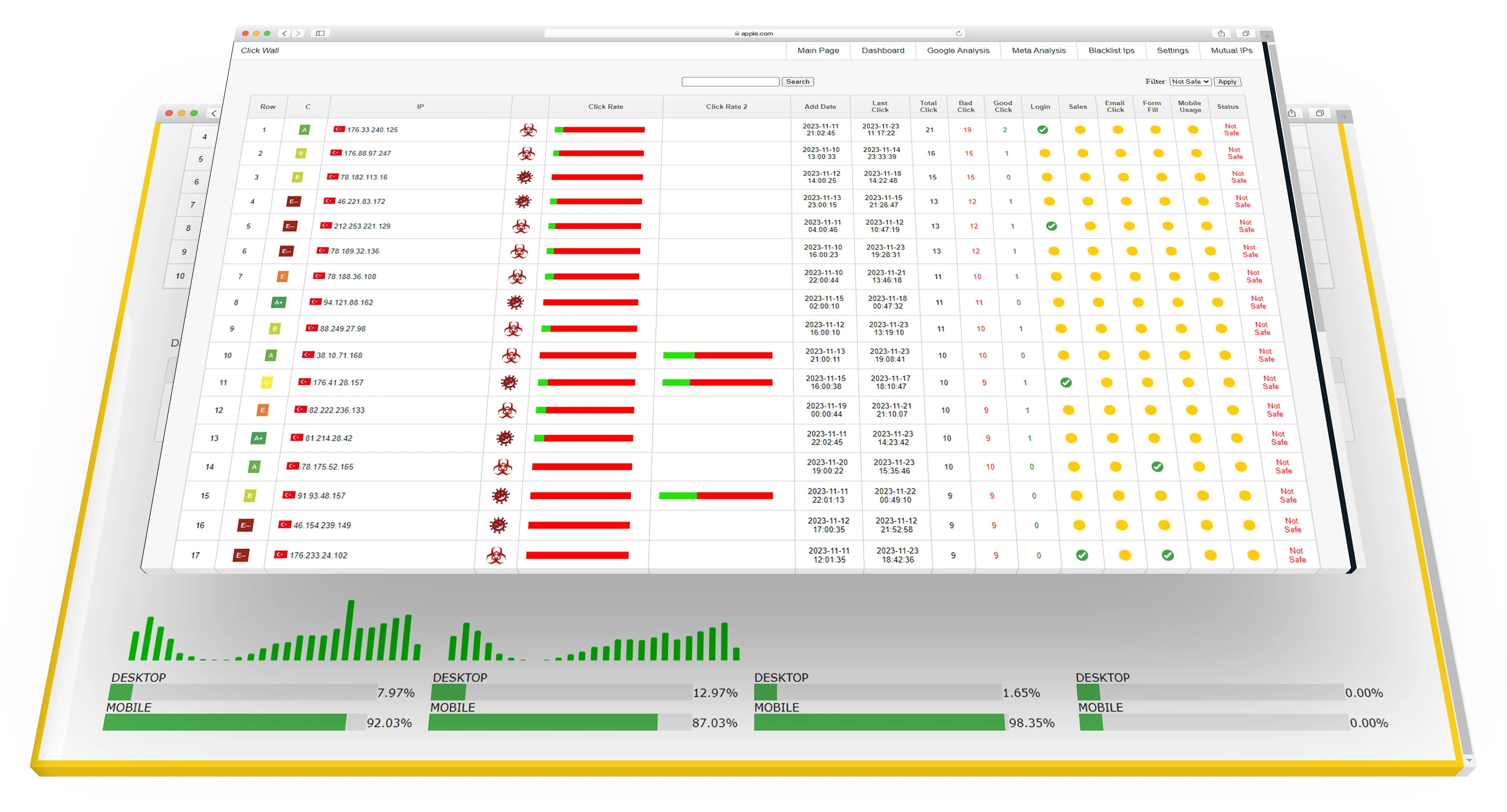The image size is (1507, 812).
Task: Toggle Form Fill checkmark for 78.175.52.165
Action: tap(1157, 467)
